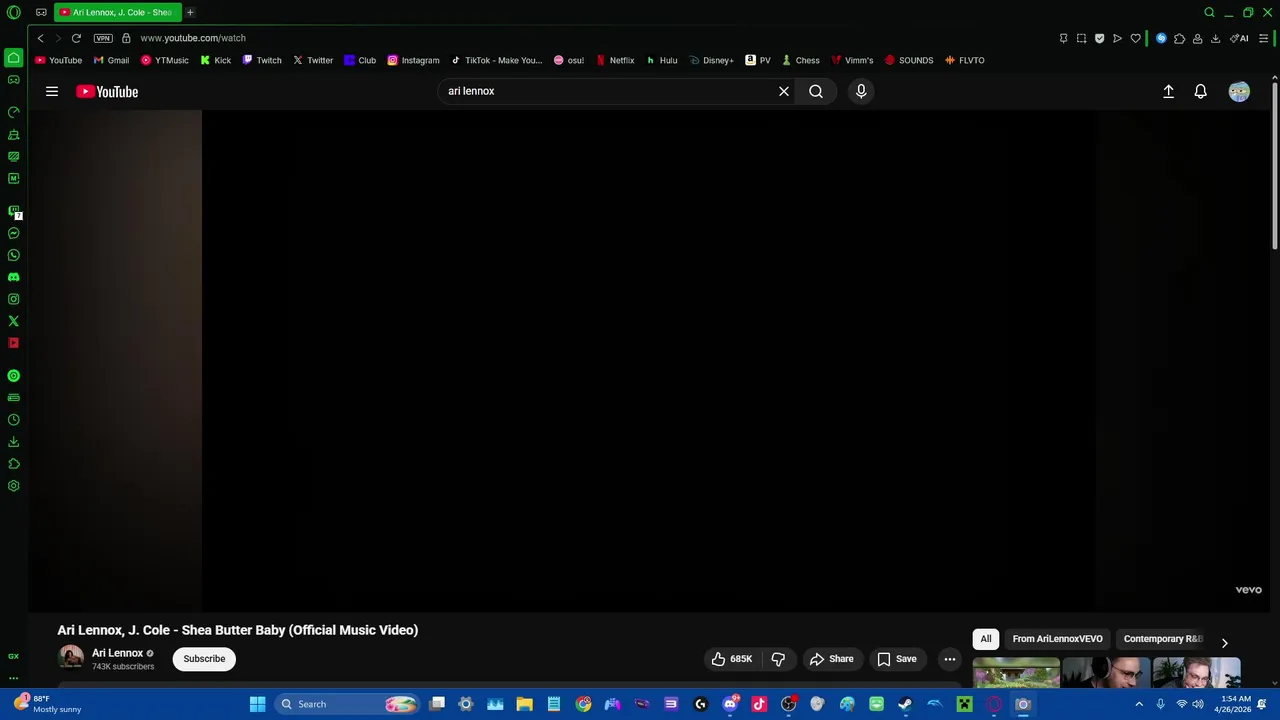The width and height of the screenshot is (1280, 720).
Task: Open the Ari Lennox channel name link
Action: (117, 653)
